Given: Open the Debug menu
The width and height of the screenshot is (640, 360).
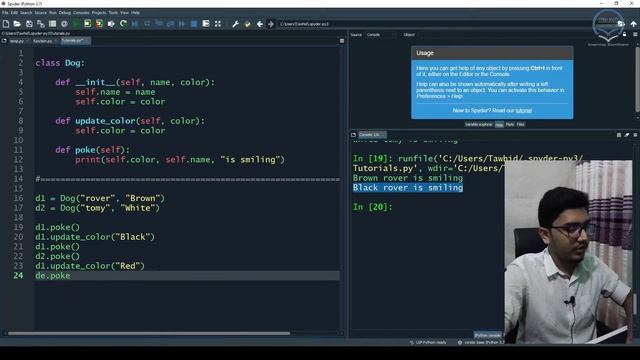Looking at the screenshot, I should [x=64, y=13].
